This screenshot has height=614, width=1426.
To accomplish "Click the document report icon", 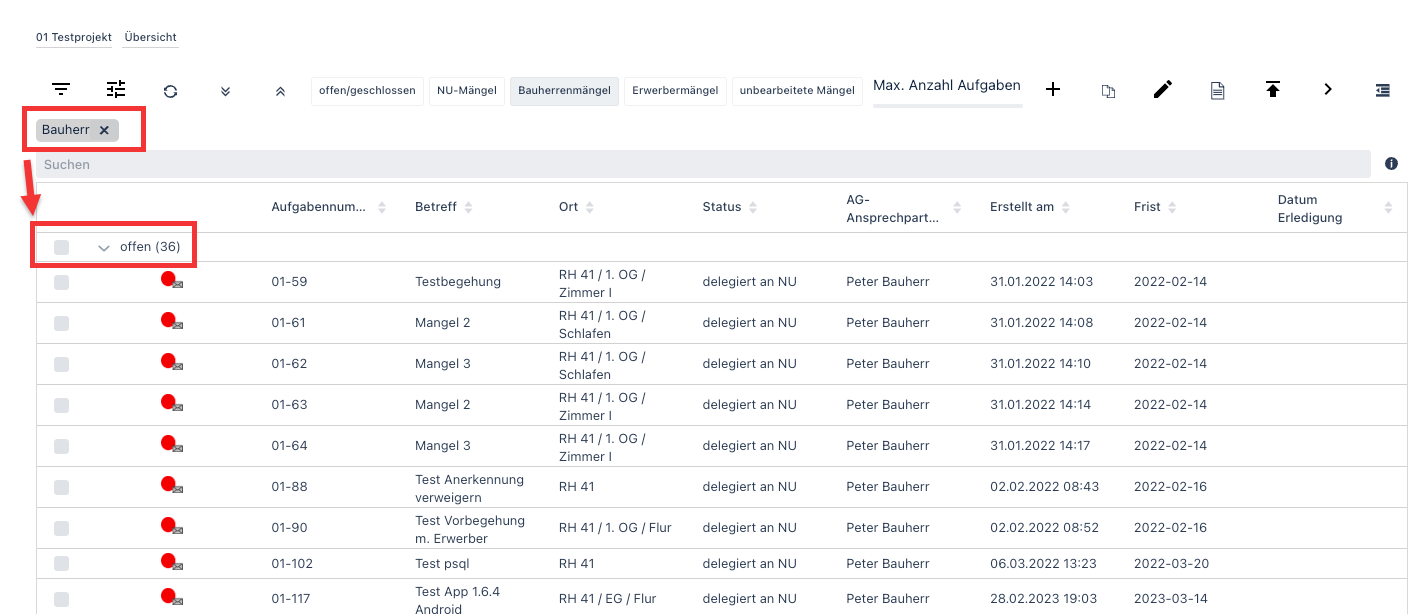I will click(1217, 91).
